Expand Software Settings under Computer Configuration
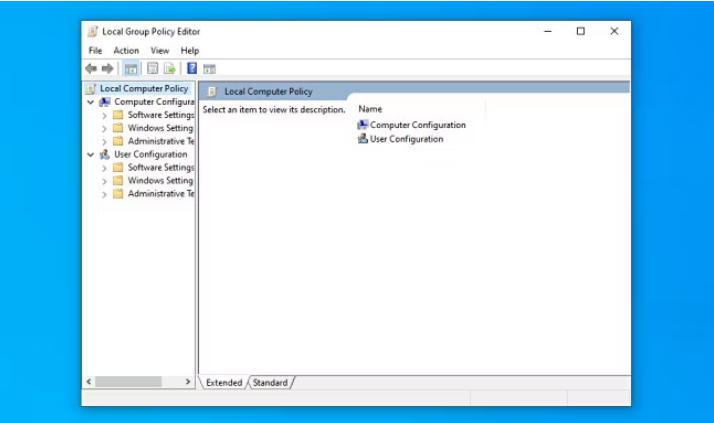714x423 pixels. pyautogui.click(x=104, y=116)
